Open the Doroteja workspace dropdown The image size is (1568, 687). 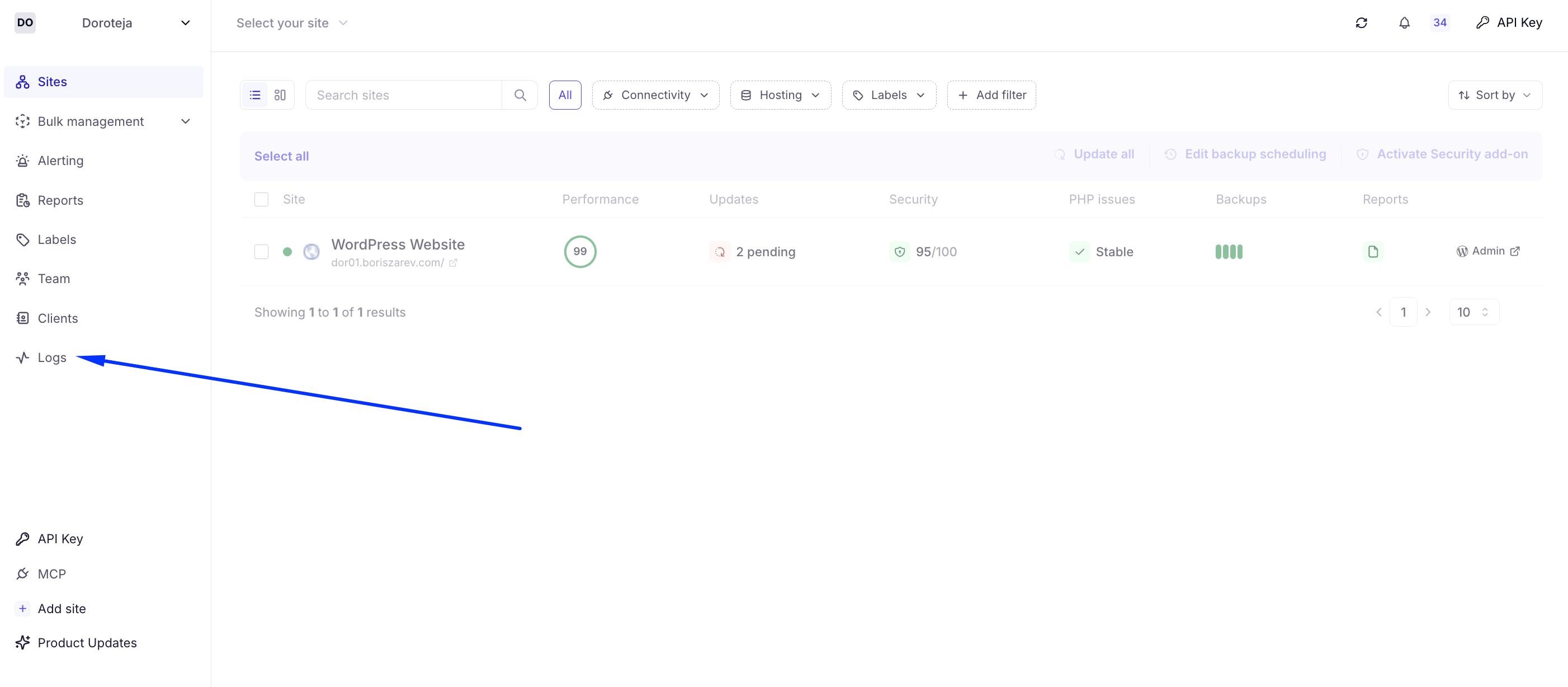(136, 23)
